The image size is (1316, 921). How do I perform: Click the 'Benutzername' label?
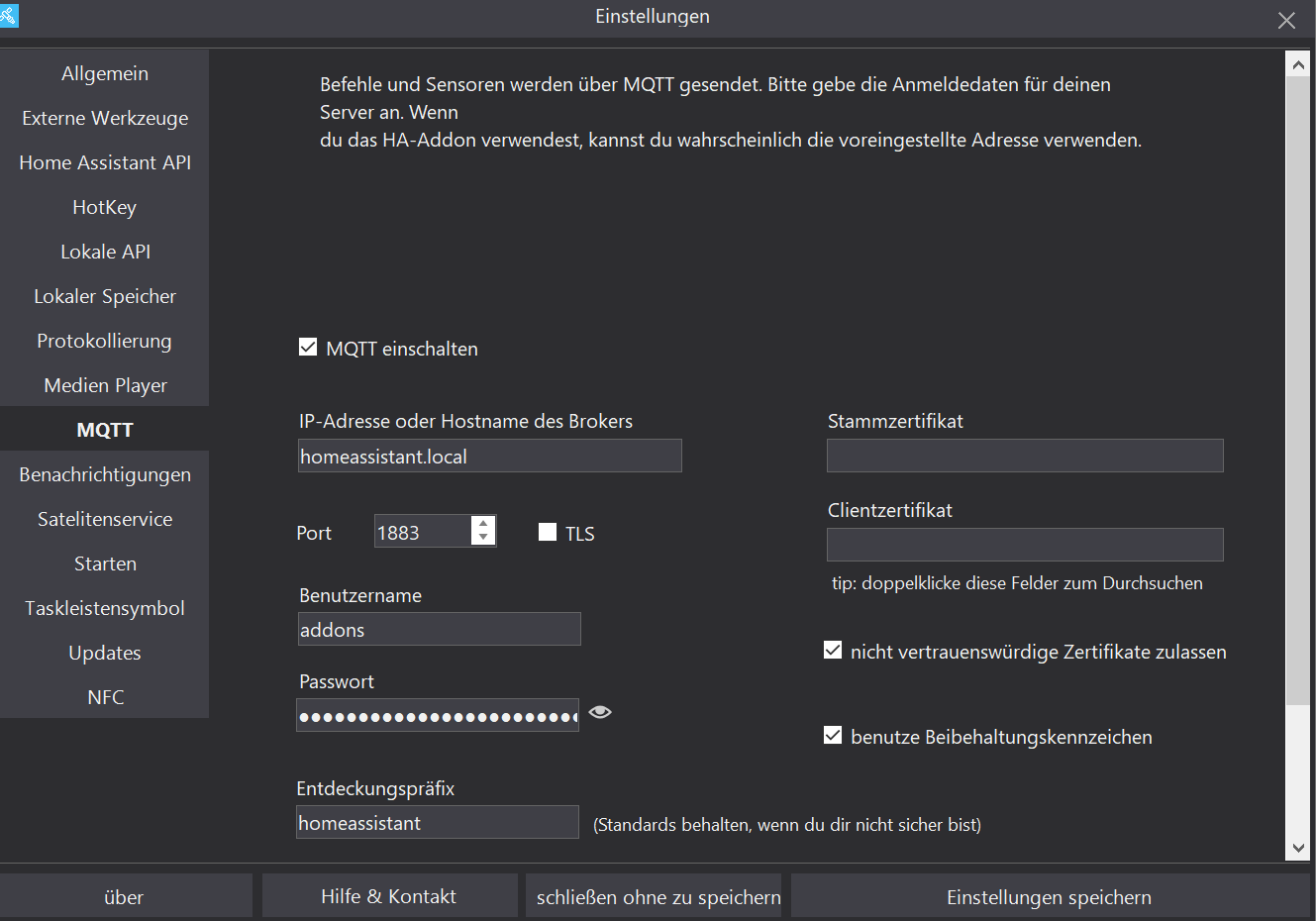(x=360, y=595)
